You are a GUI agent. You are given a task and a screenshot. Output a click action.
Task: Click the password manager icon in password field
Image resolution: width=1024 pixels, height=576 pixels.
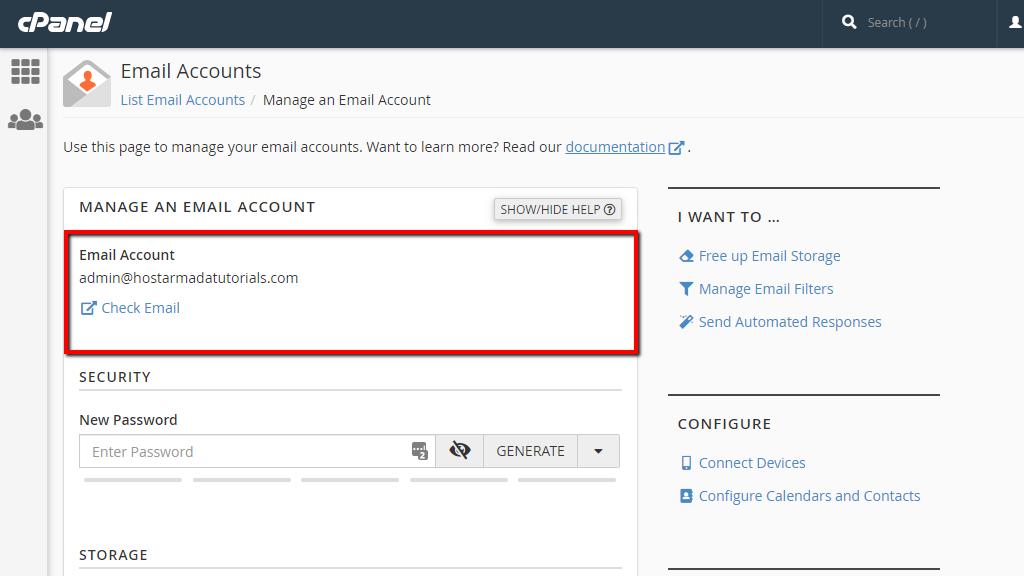[x=420, y=451]
